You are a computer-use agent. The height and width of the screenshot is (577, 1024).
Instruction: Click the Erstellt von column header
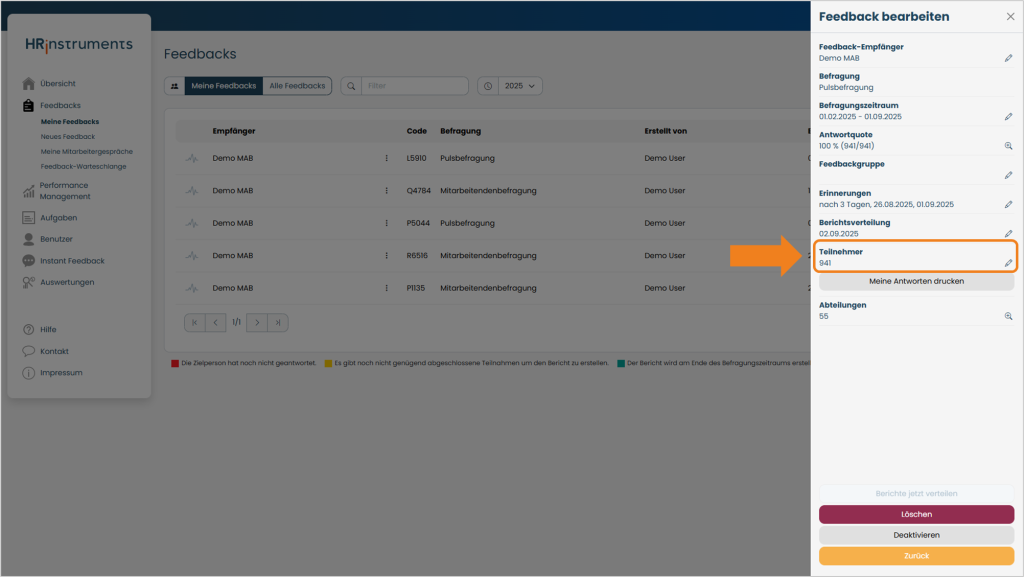click(665, 131)
